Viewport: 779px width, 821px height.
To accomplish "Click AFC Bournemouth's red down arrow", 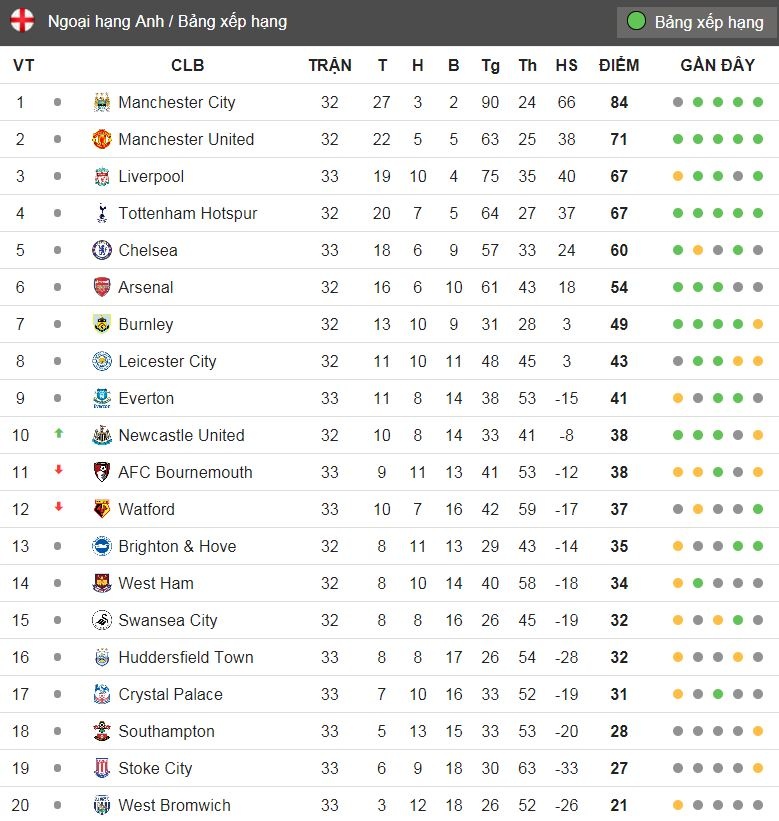I will pos(58,471).
